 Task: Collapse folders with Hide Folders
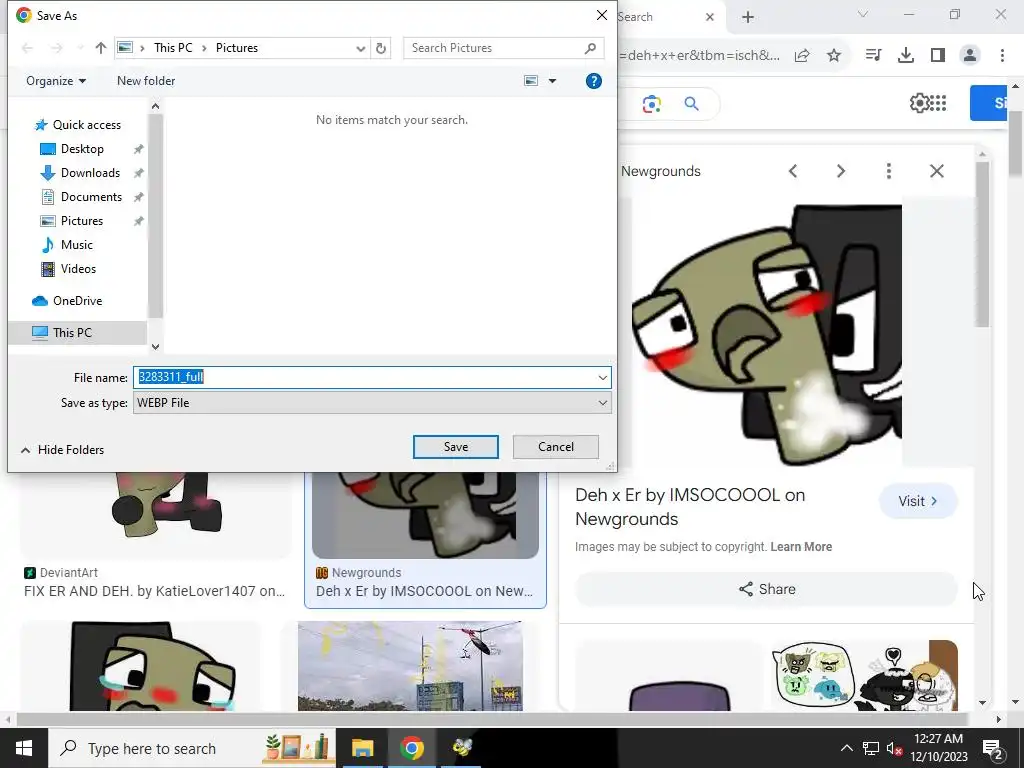(63, 449)
